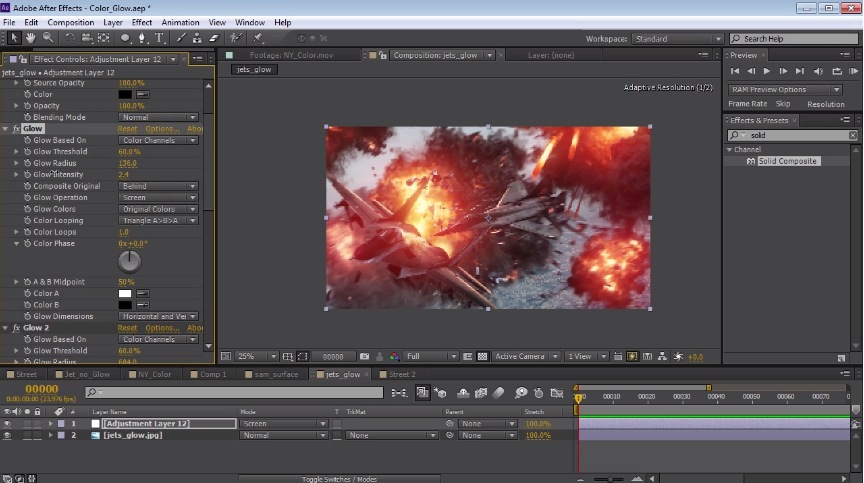The image size is (864, 483).
Task: Click Options link for Glow 2 effect
Action: [161, 328]
